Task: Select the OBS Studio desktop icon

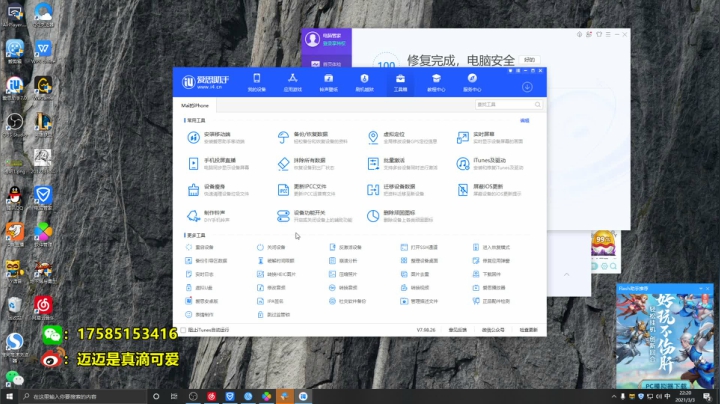Action: [x=15, y=124]
